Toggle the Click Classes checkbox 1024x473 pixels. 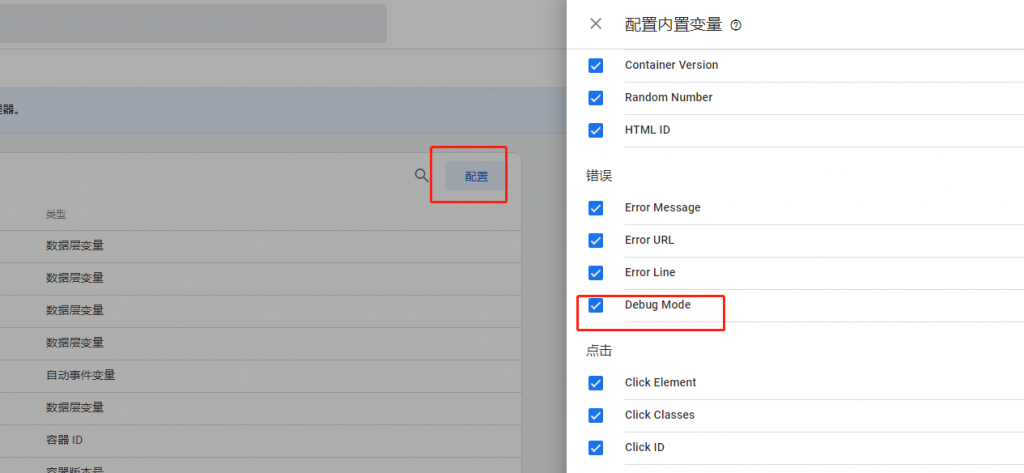click(596, 416)
